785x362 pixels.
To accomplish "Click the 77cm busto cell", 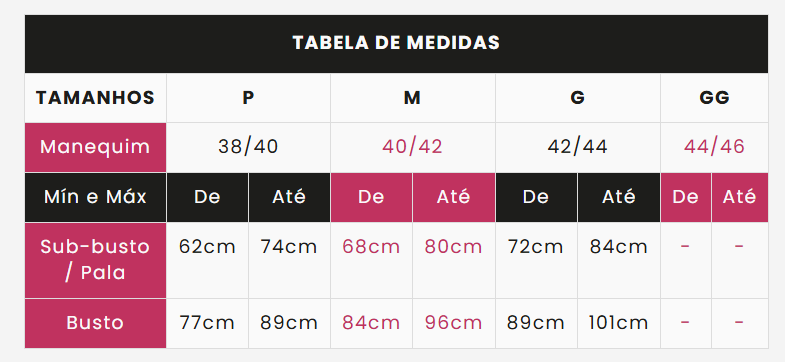I will [x=207, y=323].
